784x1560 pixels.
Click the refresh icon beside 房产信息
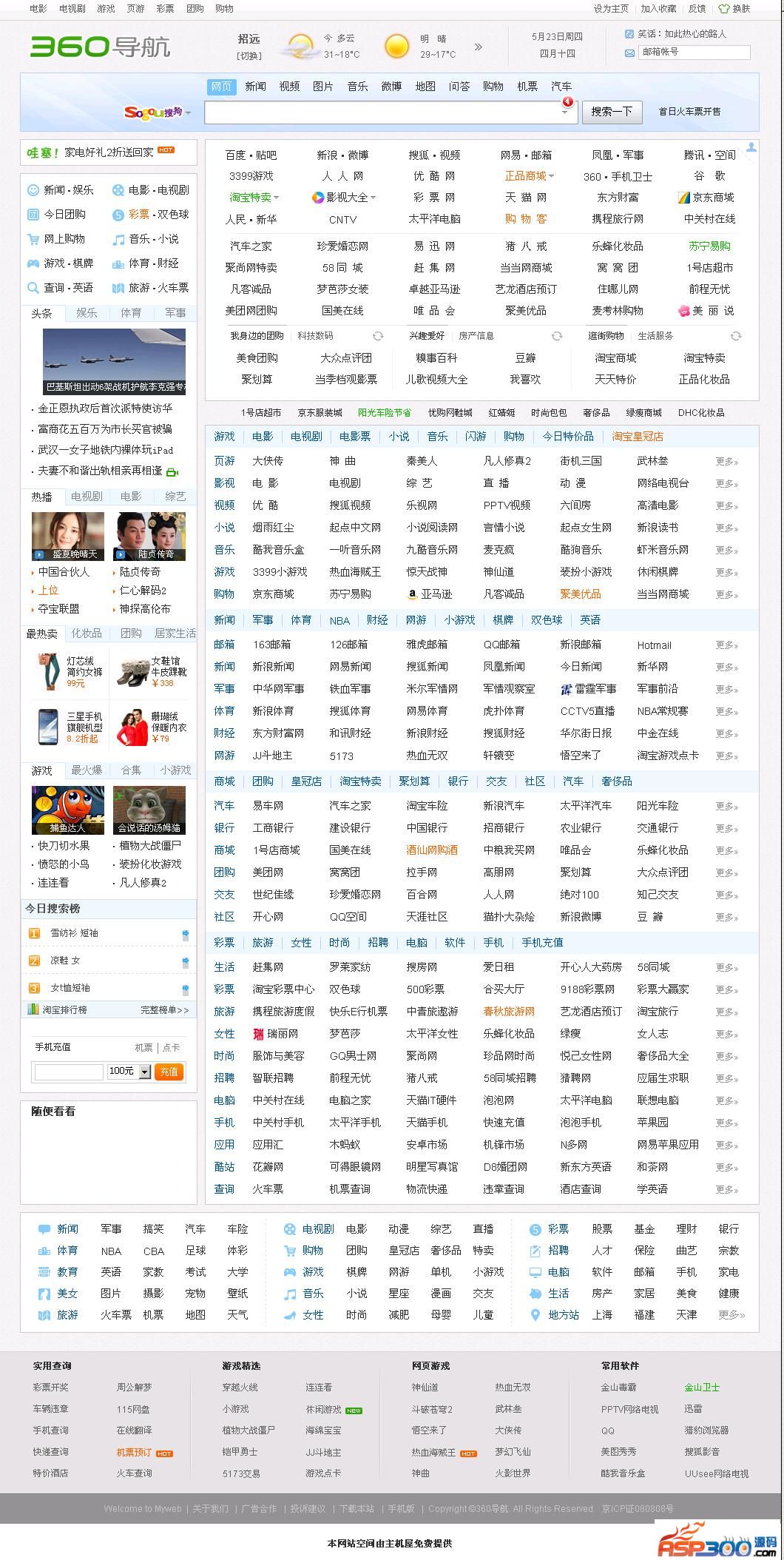[557, 336]
